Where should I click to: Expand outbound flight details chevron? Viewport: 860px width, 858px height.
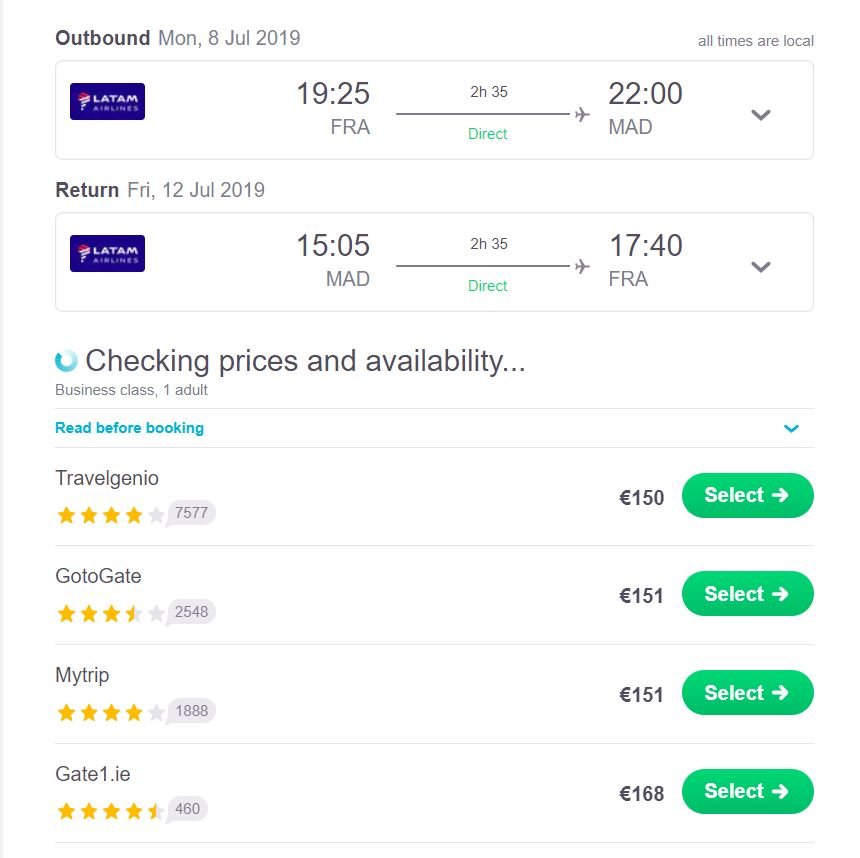761,114
